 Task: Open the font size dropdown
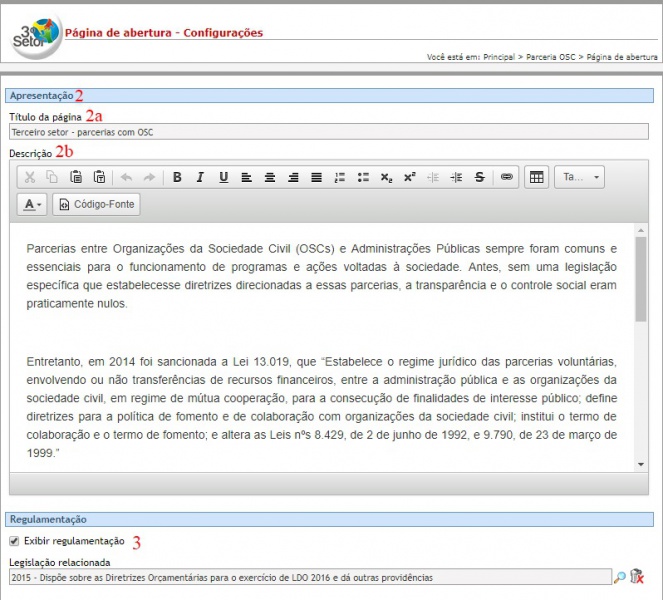pyautogui.click(x=579, y=177)
